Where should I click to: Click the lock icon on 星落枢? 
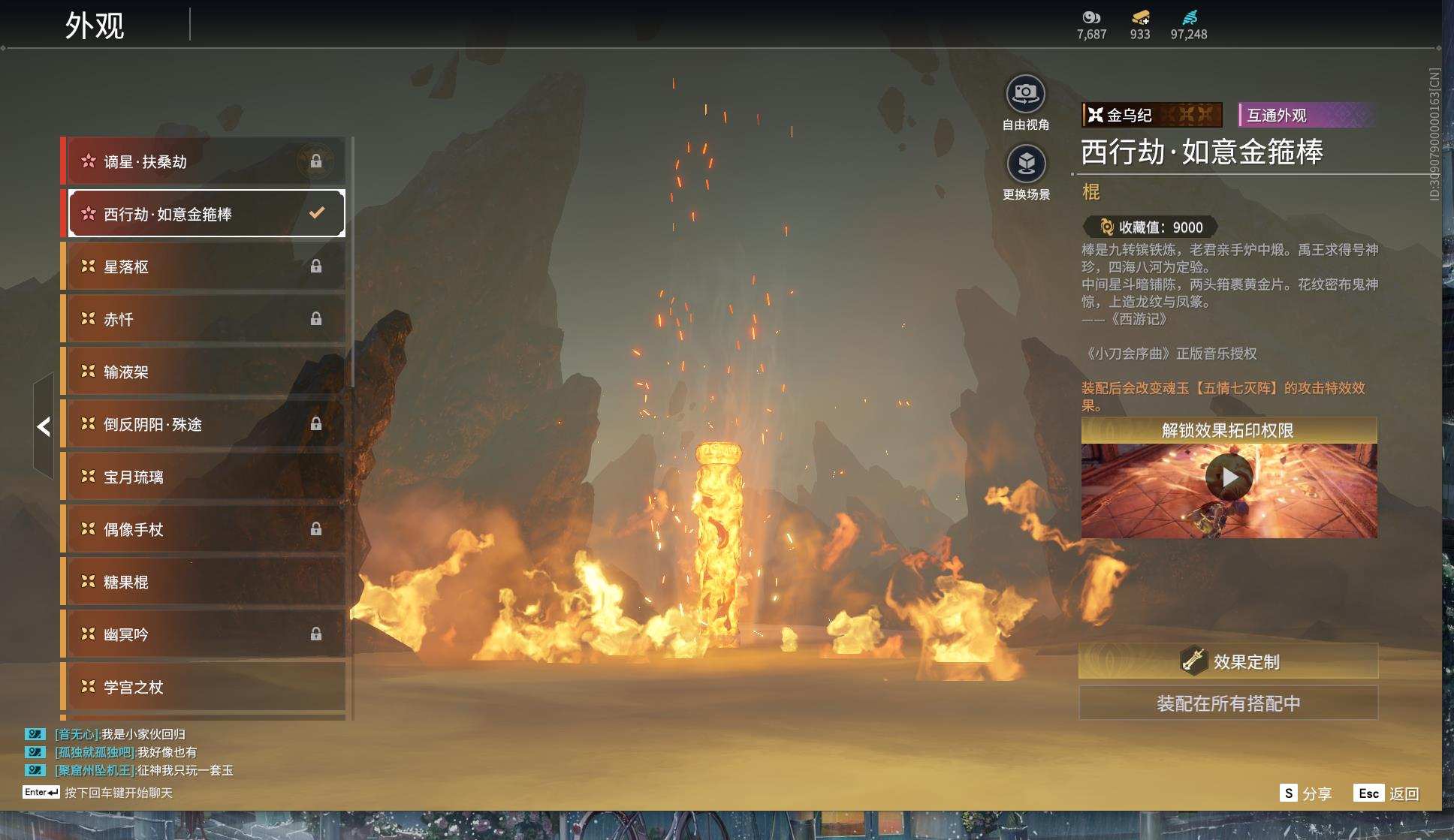click(x=316, y=266)
